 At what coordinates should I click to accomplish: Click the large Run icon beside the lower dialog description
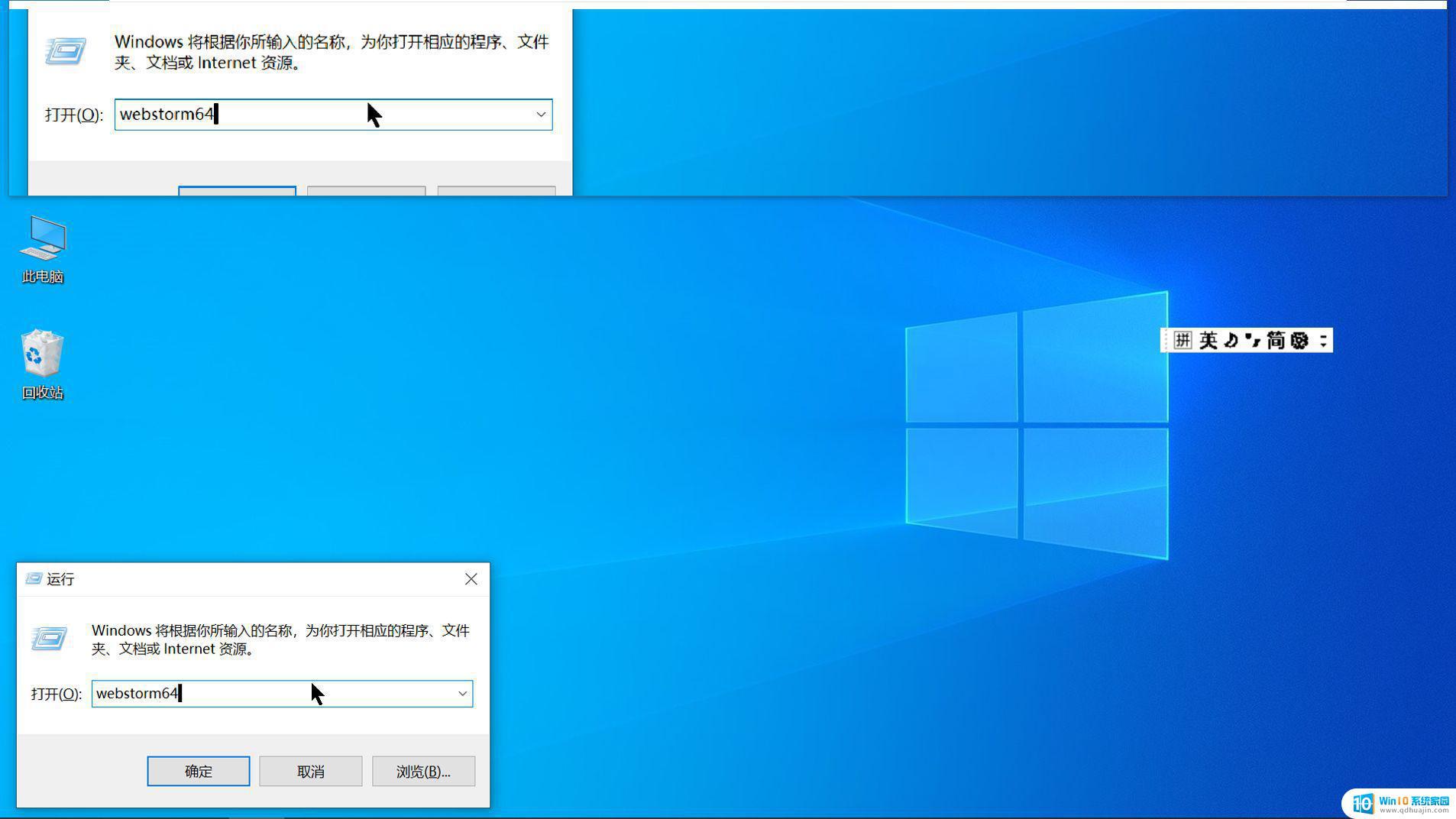pos(50,639)
